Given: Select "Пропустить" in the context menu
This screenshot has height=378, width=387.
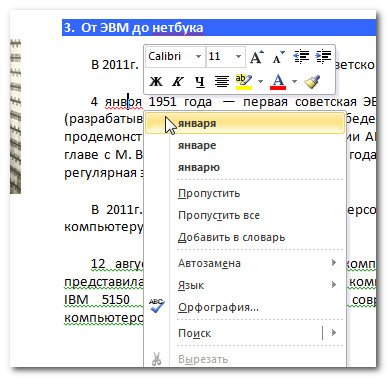Looking at the screenshot, I should click(x=245, y=193).
